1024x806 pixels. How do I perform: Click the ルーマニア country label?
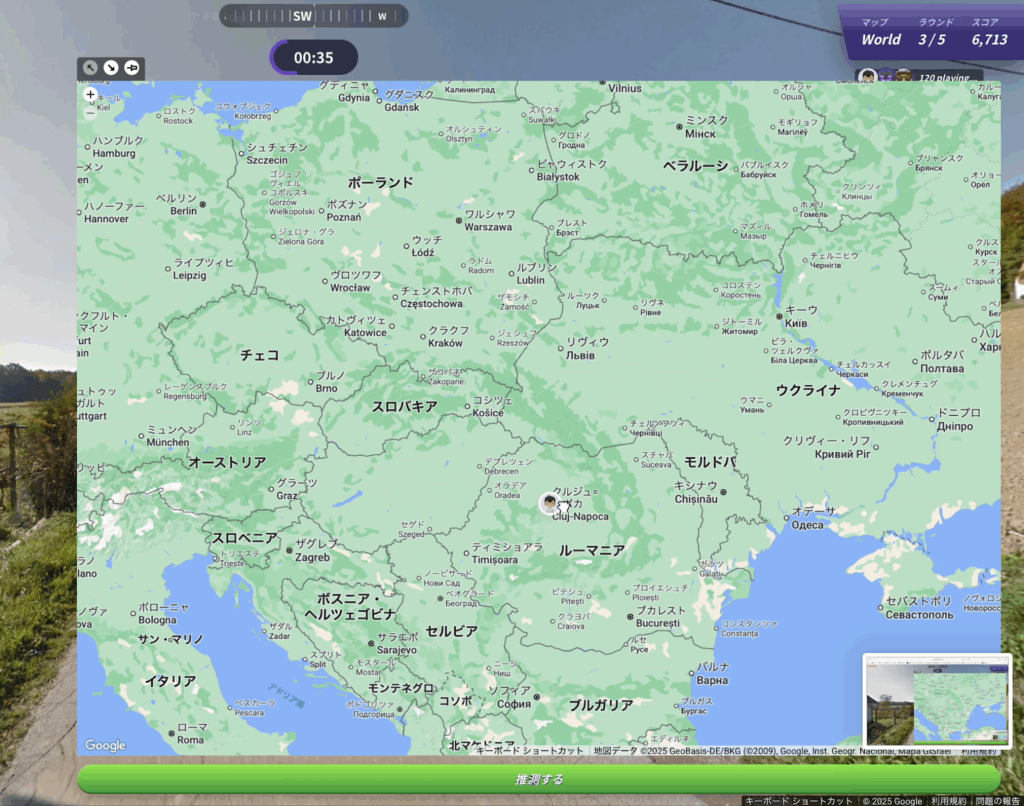click(x=592, y=551)
